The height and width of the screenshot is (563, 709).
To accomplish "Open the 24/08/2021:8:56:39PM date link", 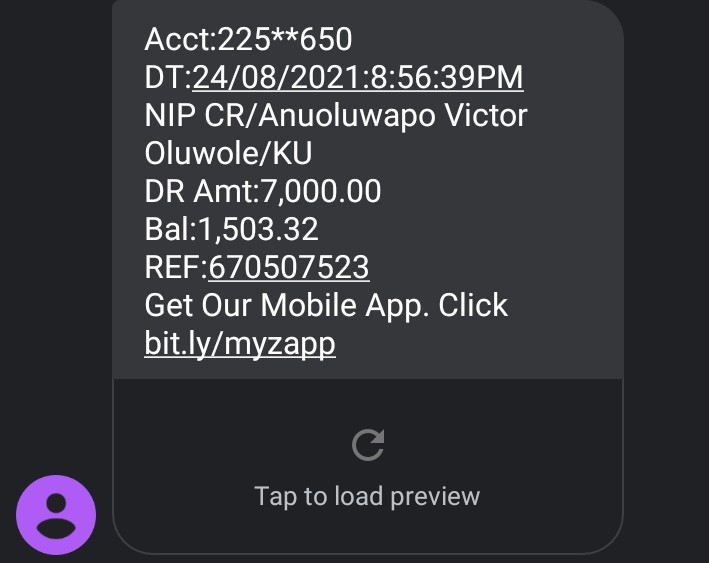I will point(358,77).
